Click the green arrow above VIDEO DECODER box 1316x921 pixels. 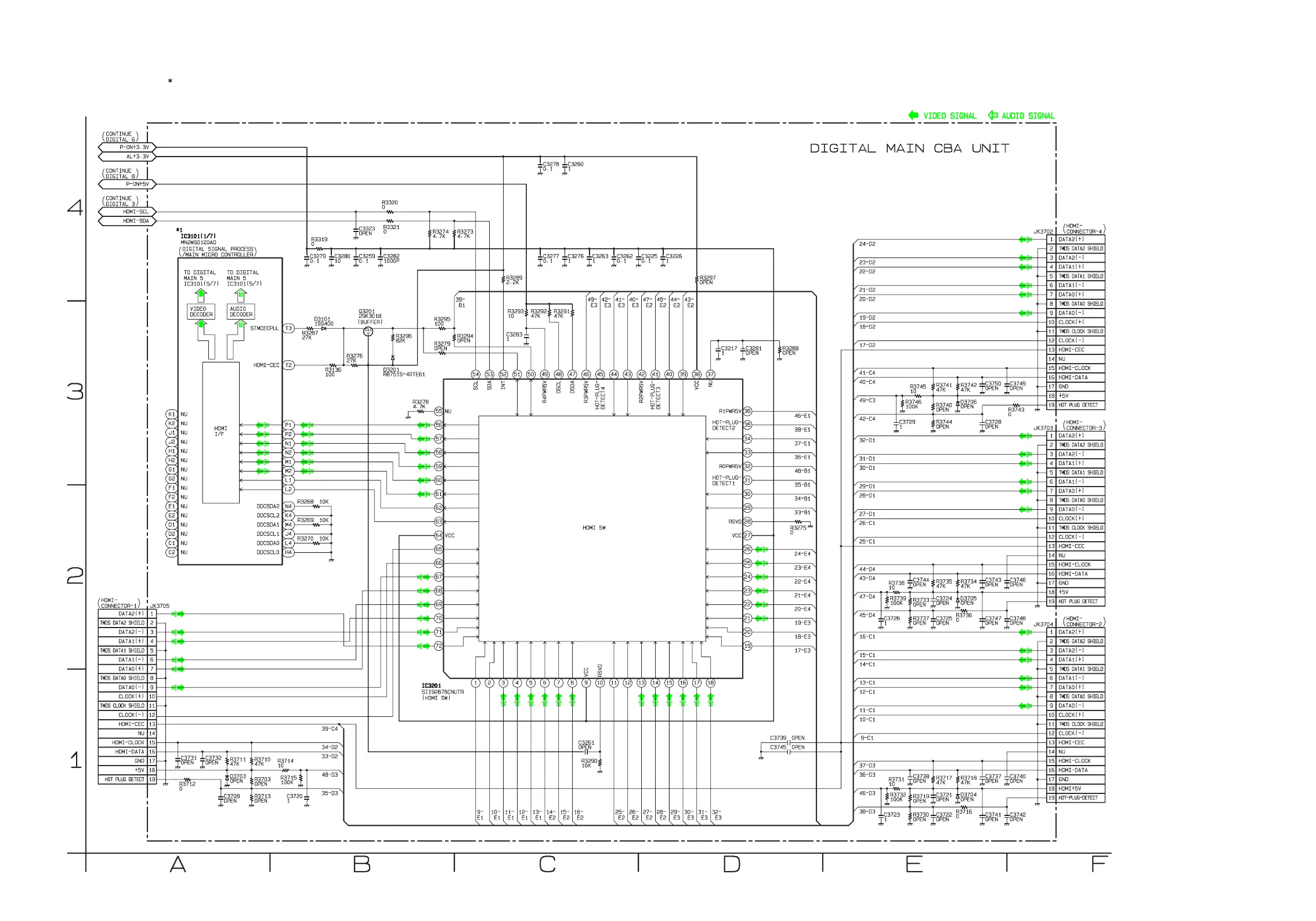[x=201, y=295]
